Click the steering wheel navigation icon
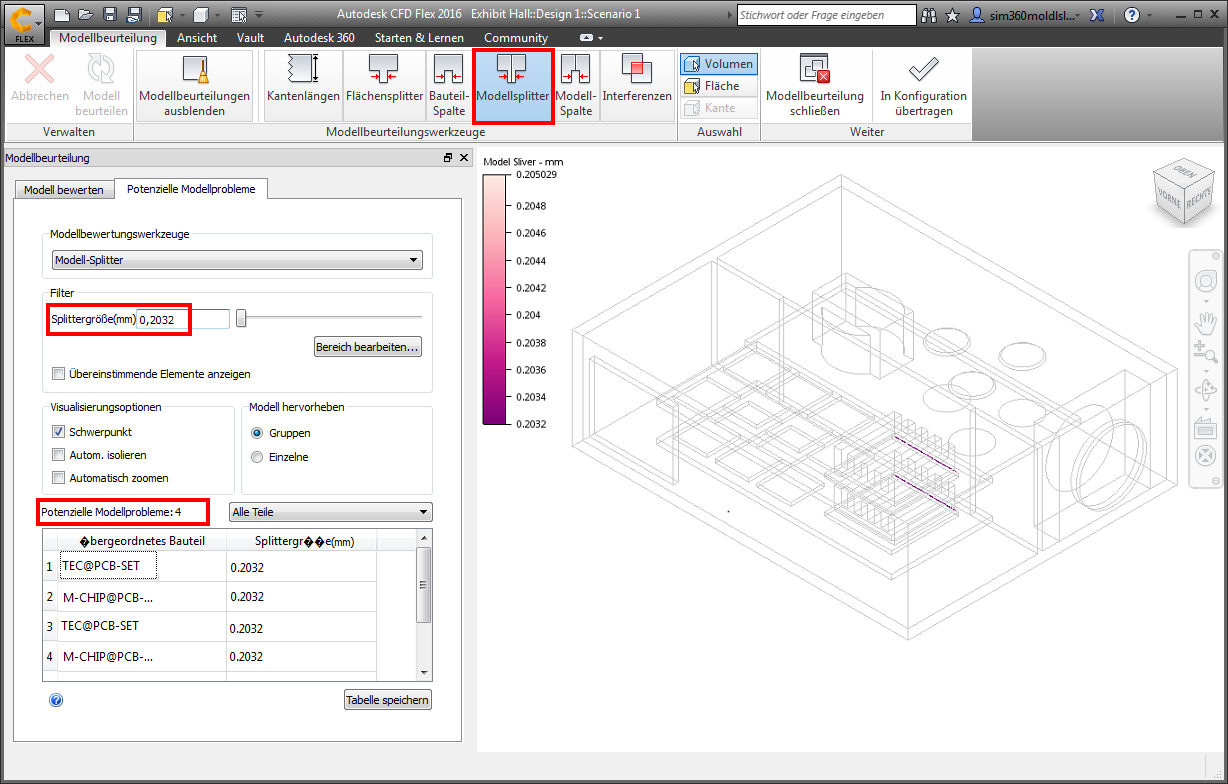Screen dimensions: 1228x784 click(x=1205, y=282)
